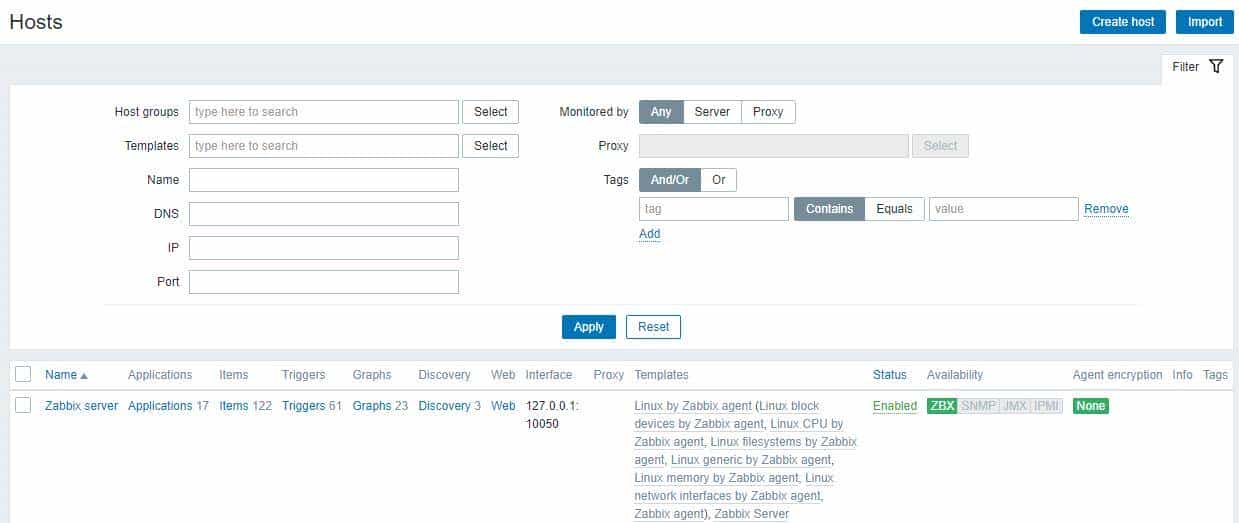This screenshot has height=523, width=1239.
Task: Open Graphs link for Zabbix server
Action: tap(372, 406)
